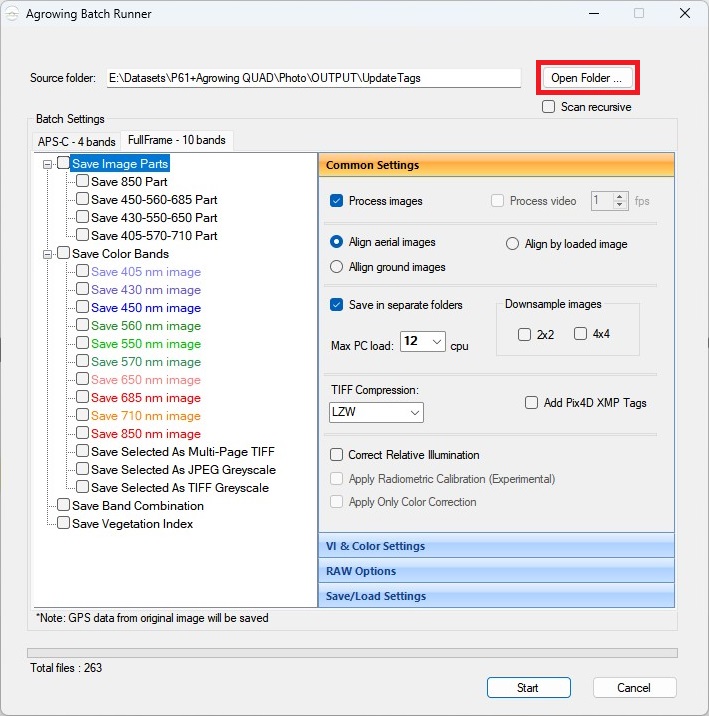Enable Save 685 nm image
709x716 pixels.
pos(82,397)
